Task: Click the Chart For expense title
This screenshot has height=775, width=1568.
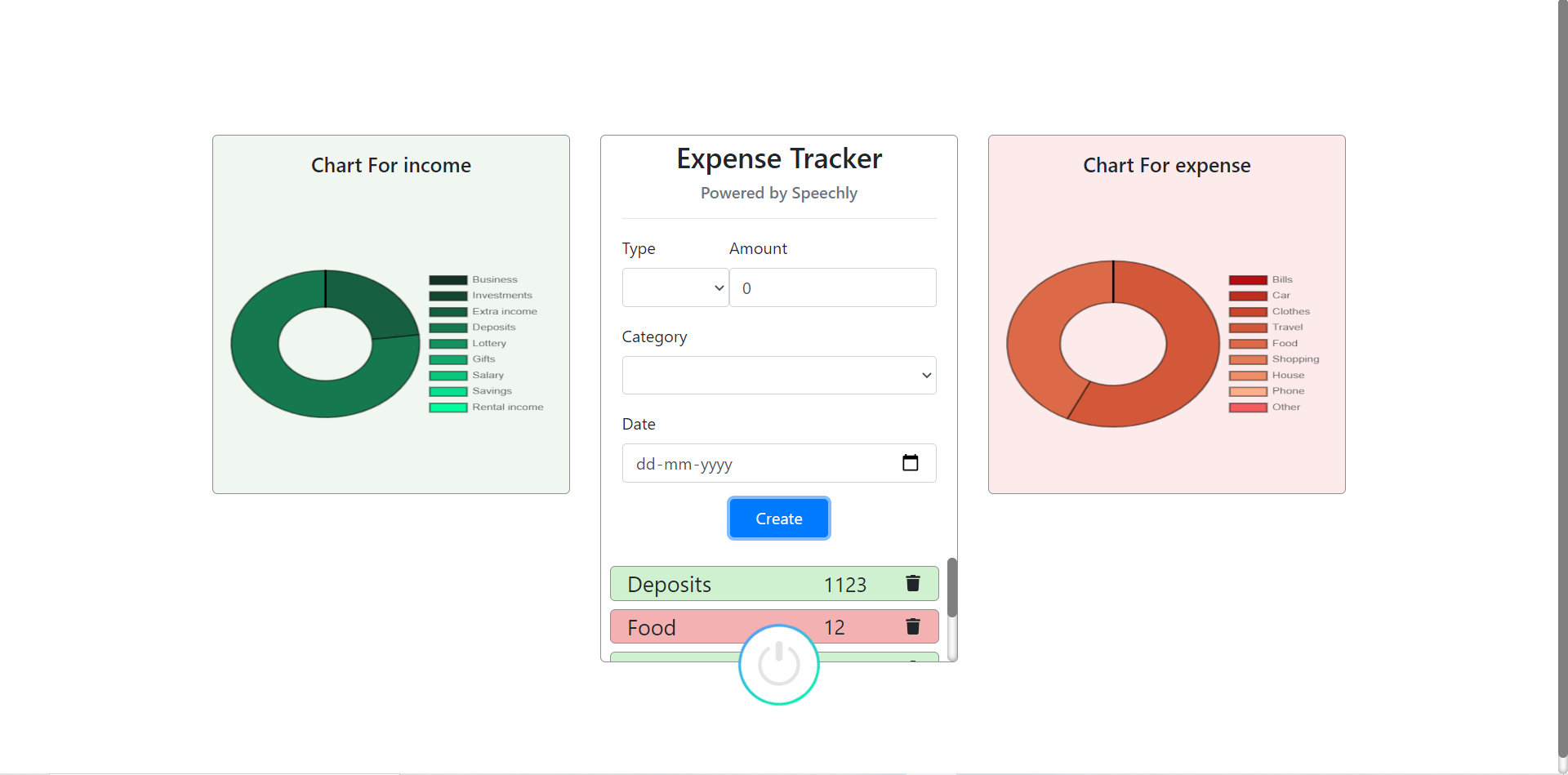Action: tap(1167, 166)
